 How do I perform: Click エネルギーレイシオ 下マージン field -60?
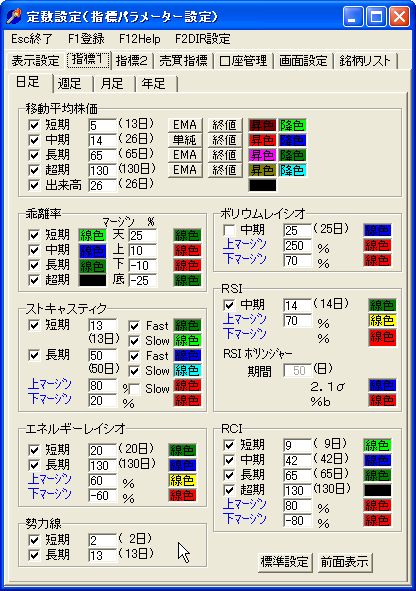point(102,495)
